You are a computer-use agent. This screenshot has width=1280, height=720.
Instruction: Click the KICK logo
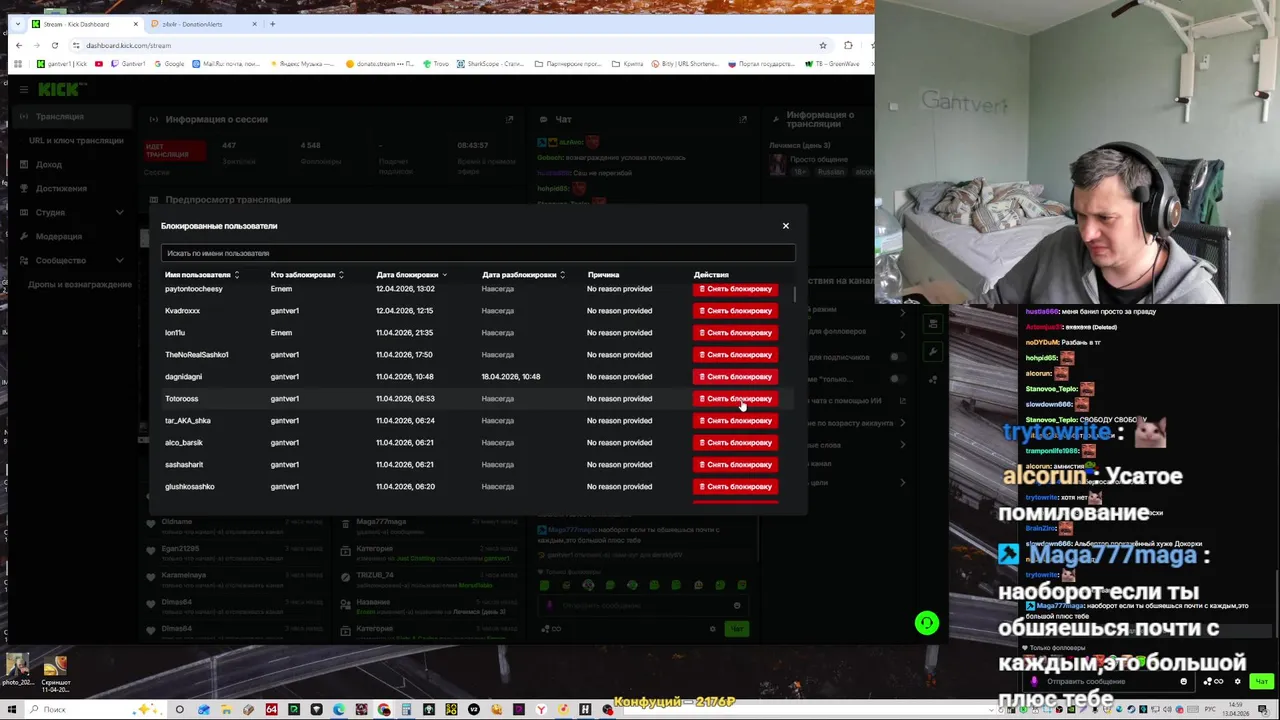61,89
